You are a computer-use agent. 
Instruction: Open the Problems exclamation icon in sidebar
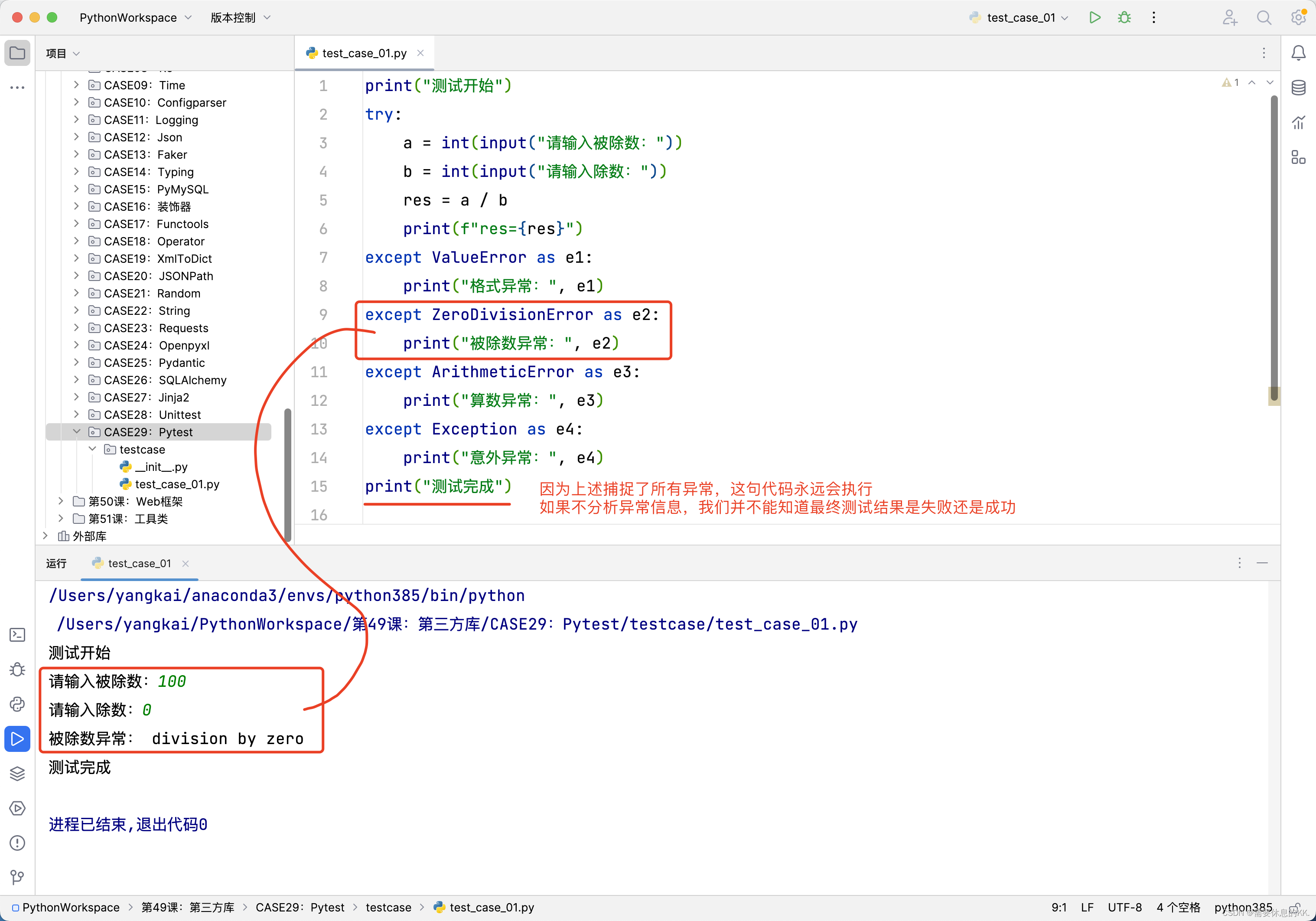pos(17,843)
